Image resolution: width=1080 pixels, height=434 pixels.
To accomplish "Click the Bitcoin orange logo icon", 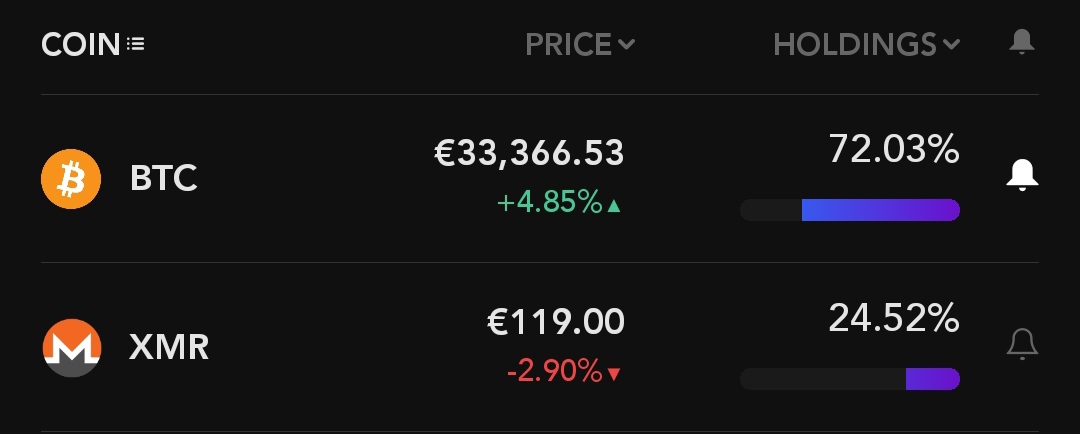I will 71,179.
